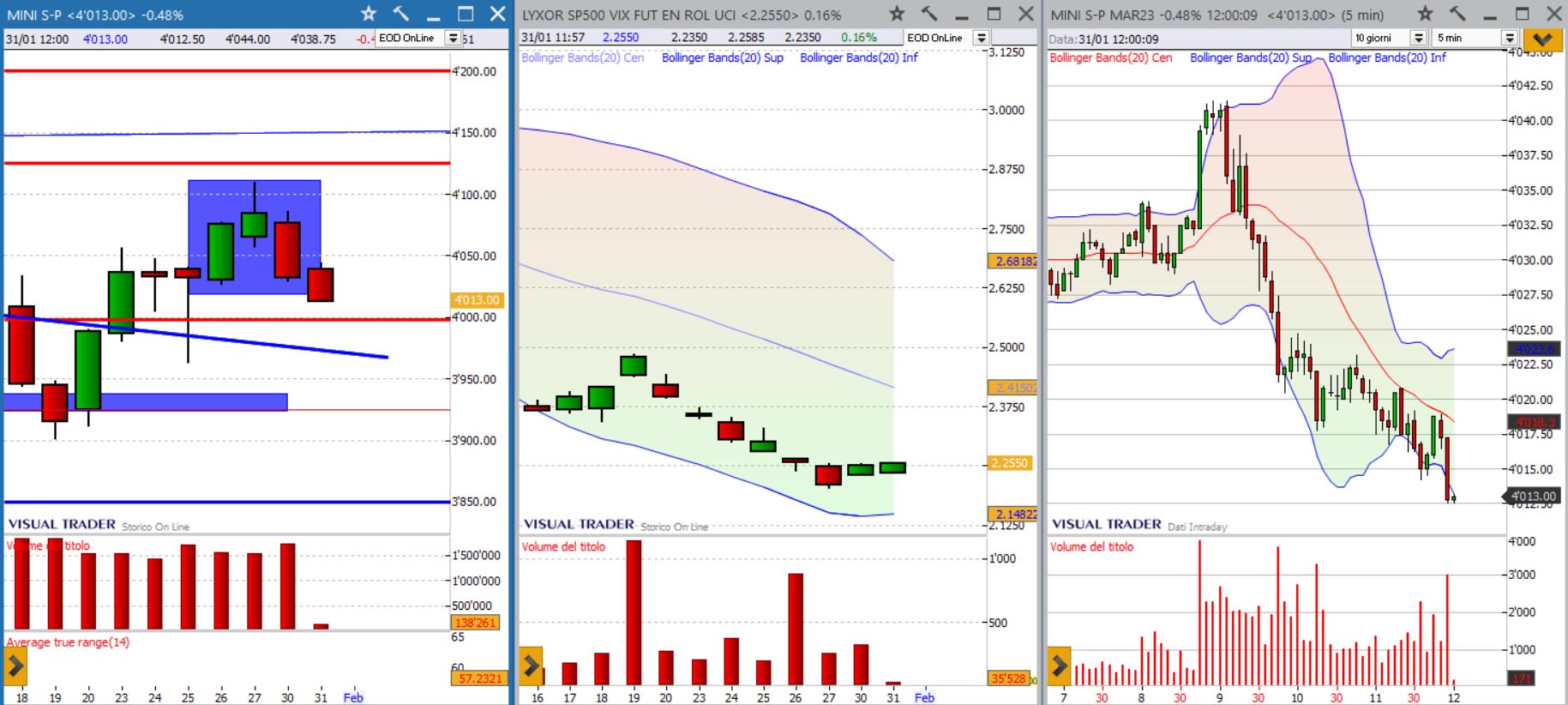The height and width of the screenshot is (705, 1568).
Task: Click the Bollinger Bands(20) Inf label in the MAR23 chart
Action: click(x=1387, y=57)
